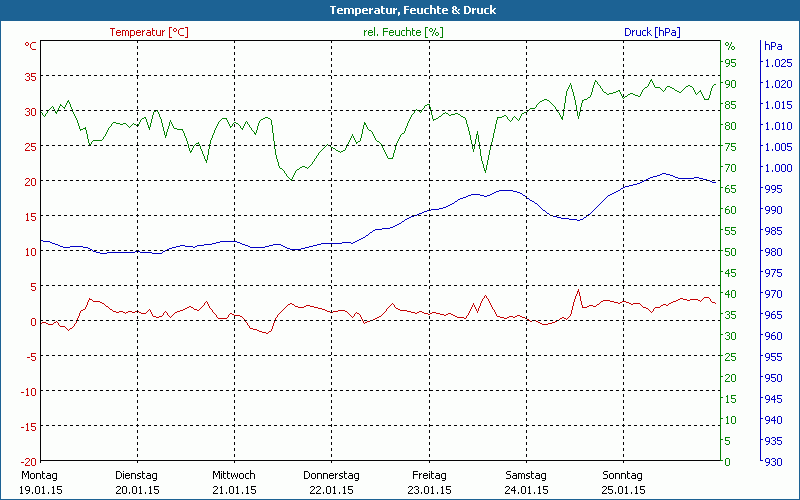Click the blue pressure axis value "965"

(x=773, y=315)
